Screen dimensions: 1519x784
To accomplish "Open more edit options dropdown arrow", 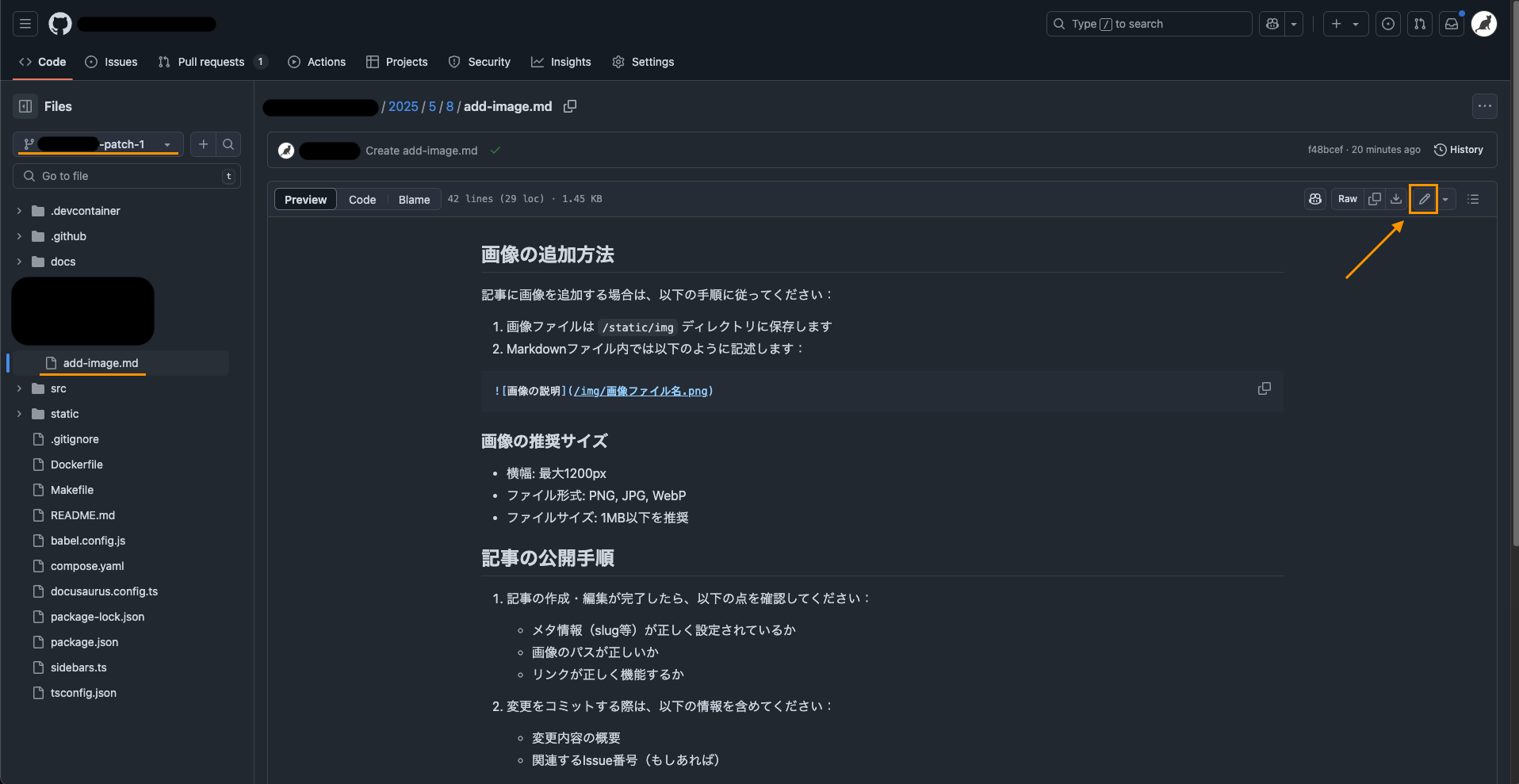I will coord(1445,199).
